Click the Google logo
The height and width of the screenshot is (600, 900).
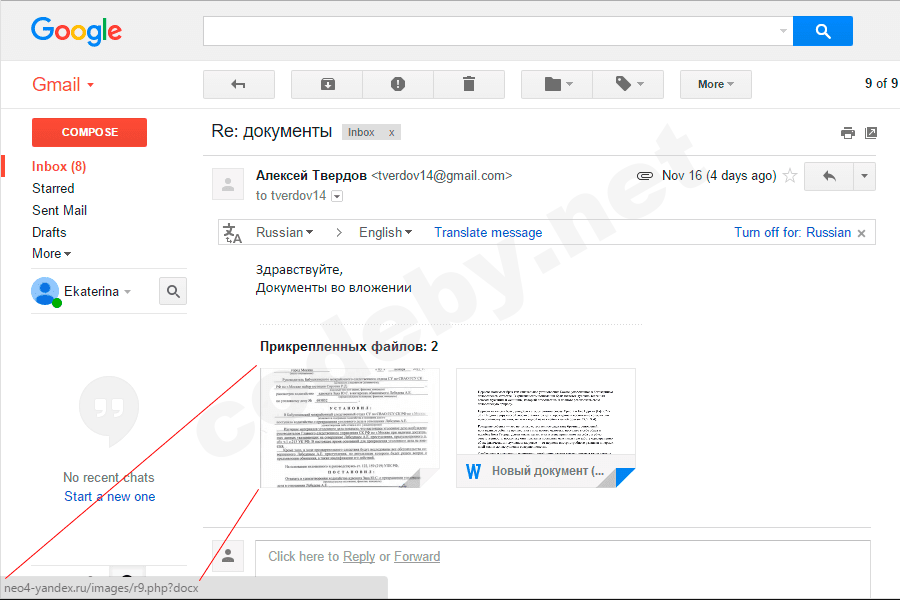pyautogui.click(x=76, y=31)
